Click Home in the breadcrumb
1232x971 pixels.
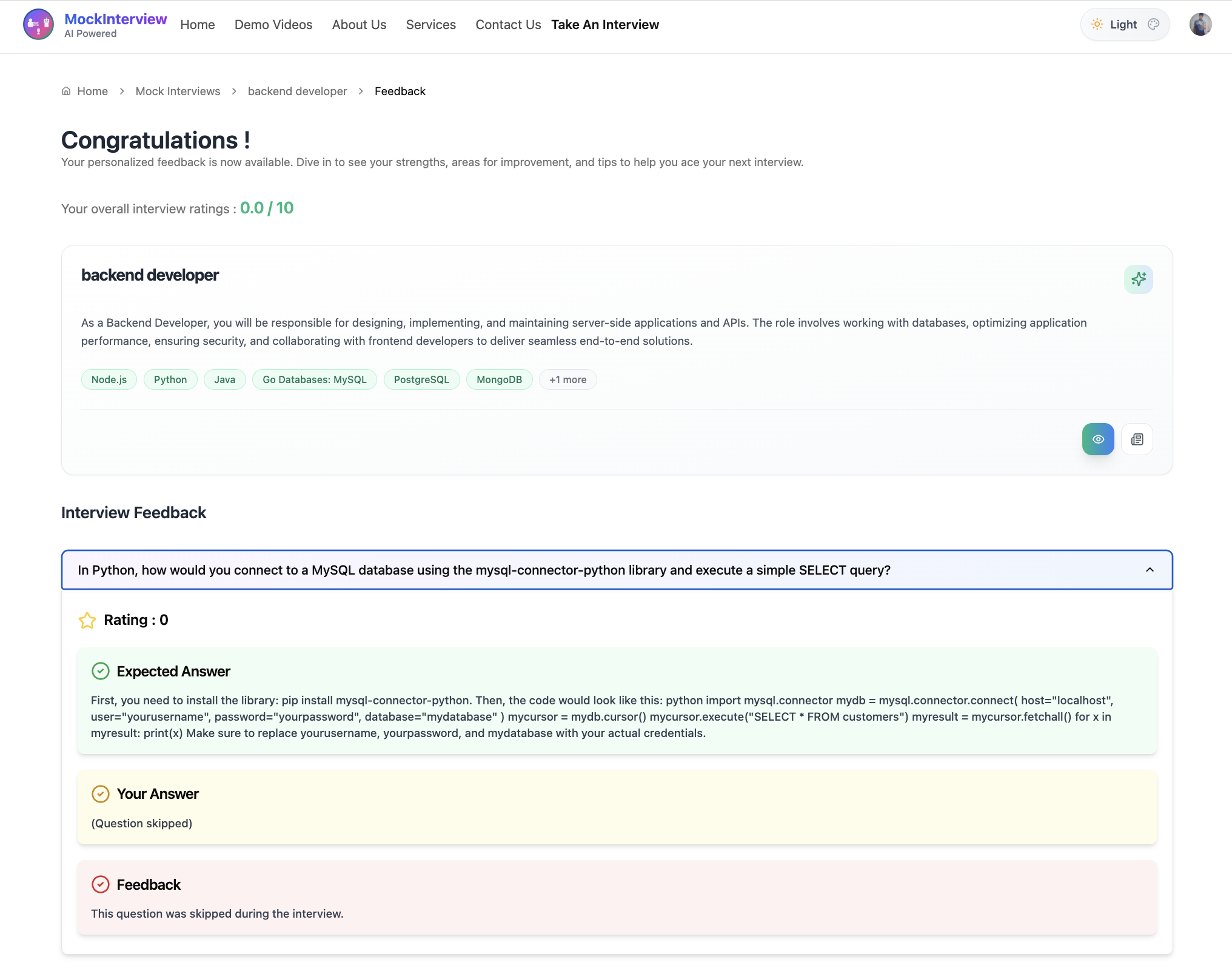click(92, 91)
